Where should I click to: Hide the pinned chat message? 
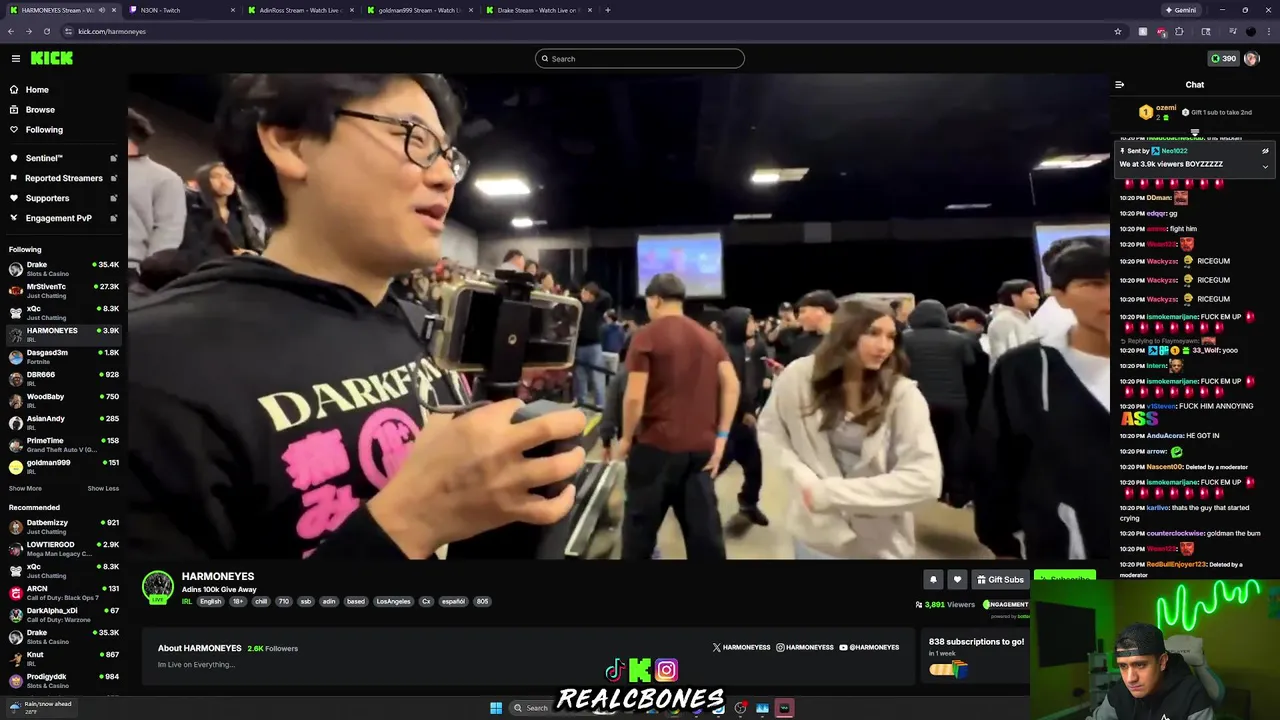[x=1265, y=151]
